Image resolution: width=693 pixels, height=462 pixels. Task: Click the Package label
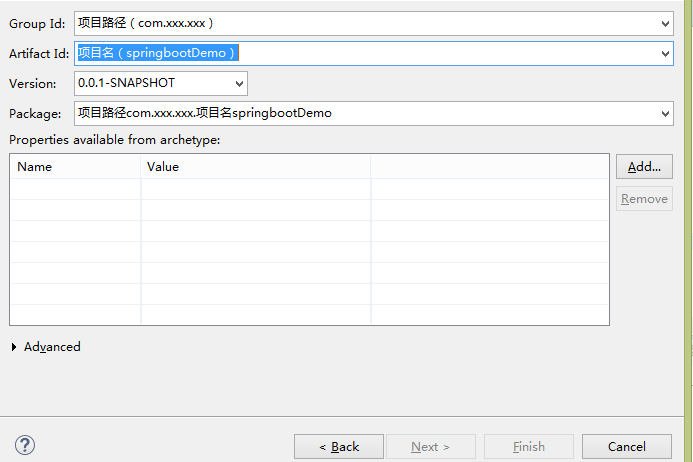35,114
